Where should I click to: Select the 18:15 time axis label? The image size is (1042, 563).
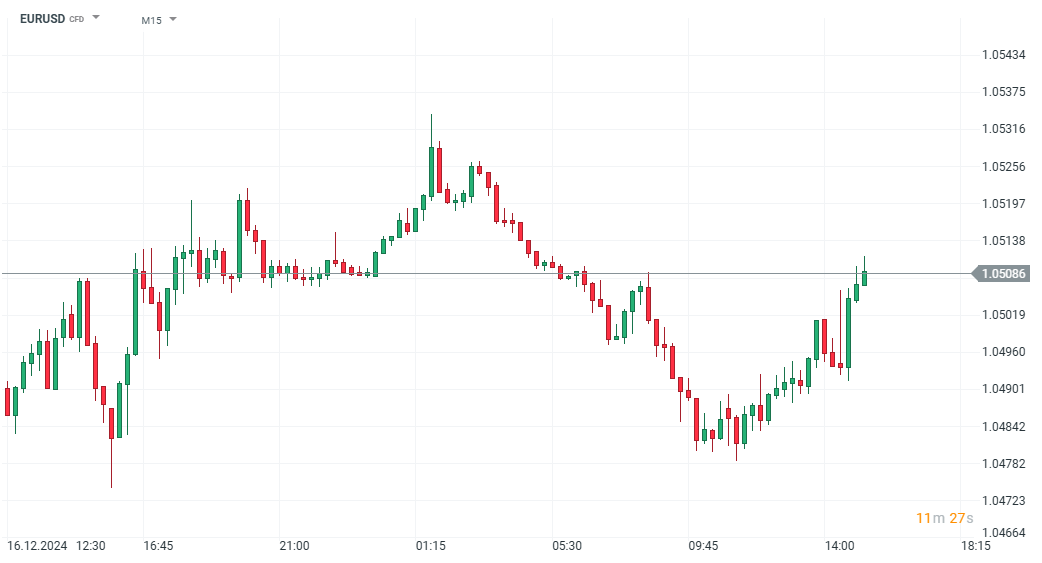[x=976, y=546]
